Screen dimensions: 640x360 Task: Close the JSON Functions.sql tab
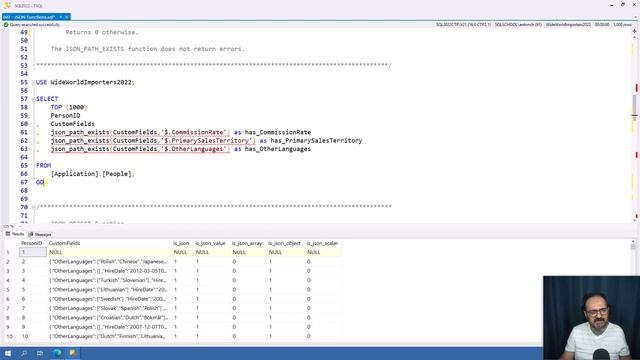pyautogui.click(x=67, y=17)
